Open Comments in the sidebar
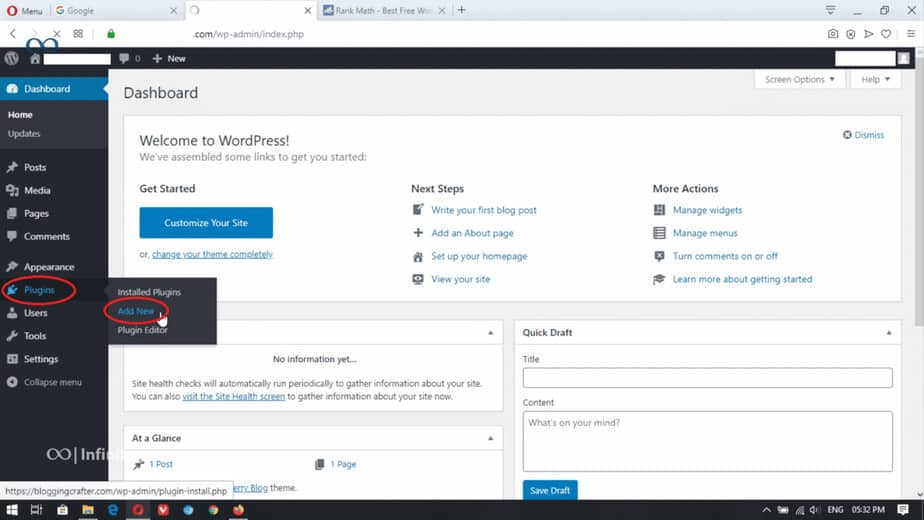This screenshot has height=520, width=924. click(x=47, y=236)
